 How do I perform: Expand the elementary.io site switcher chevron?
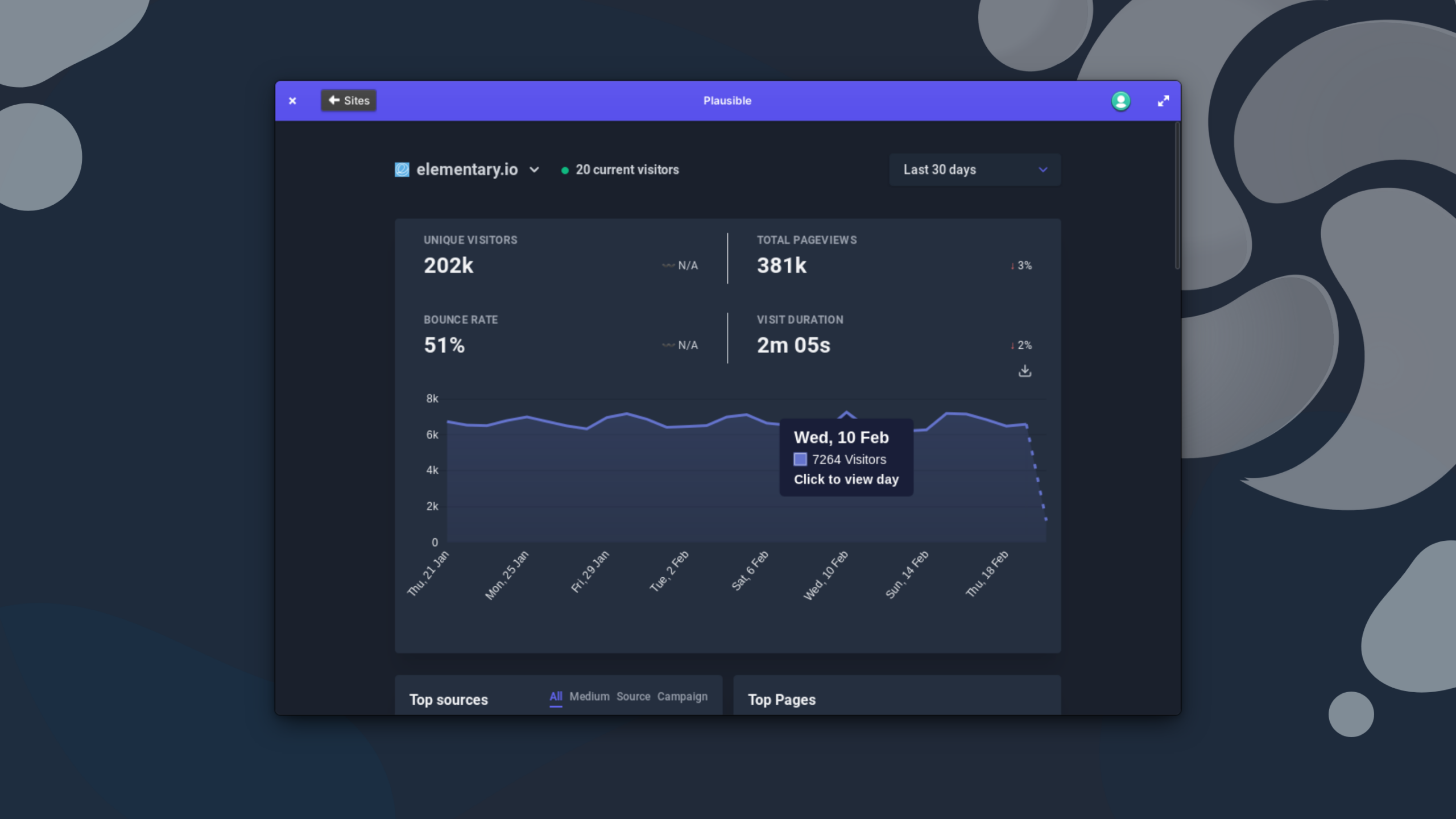[534, 169]
